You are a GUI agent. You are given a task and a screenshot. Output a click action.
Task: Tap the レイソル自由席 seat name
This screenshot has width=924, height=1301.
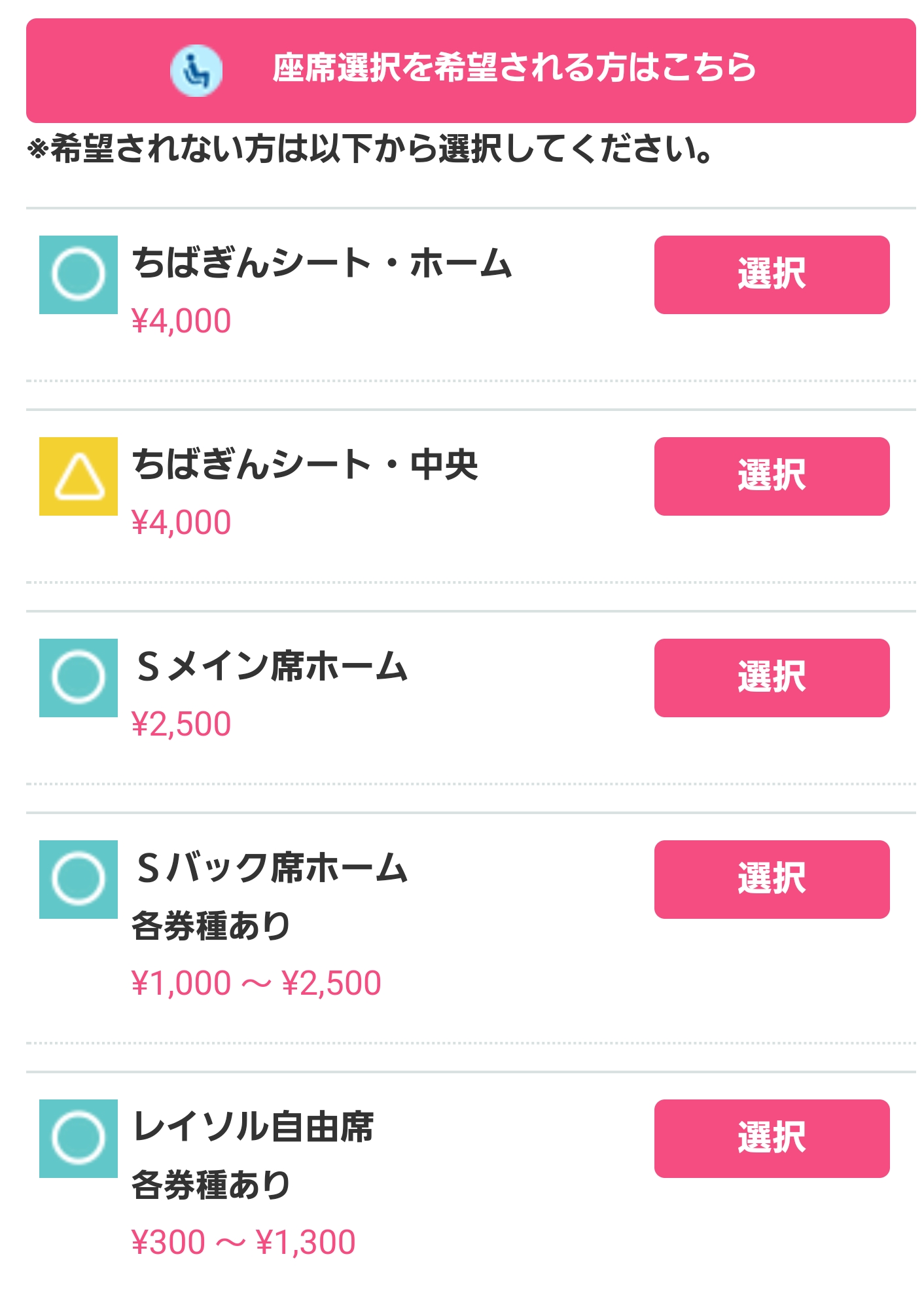tap(253, 1127)
